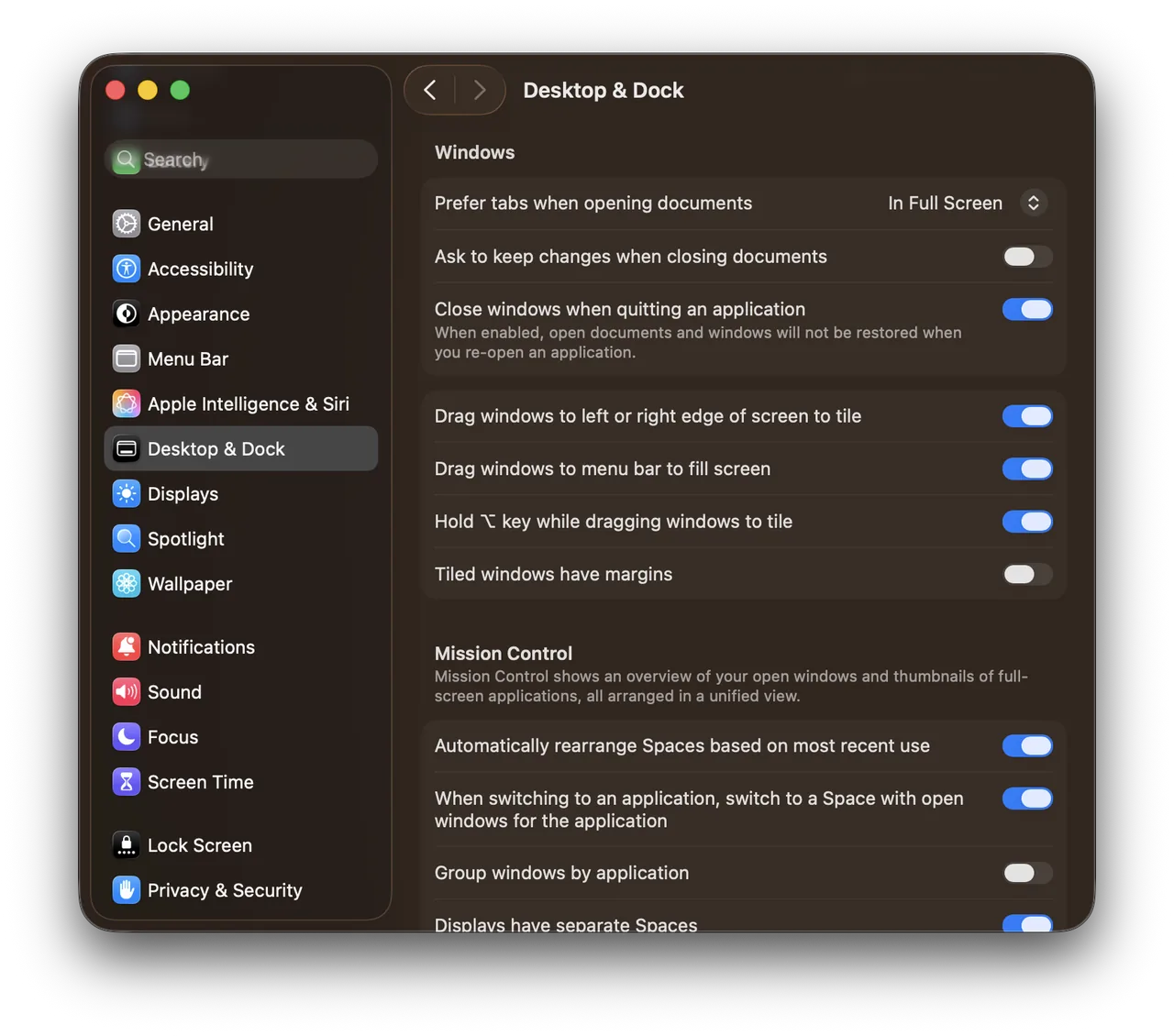The height and width of the screenshot is (1036, 1174).
Task: Disable Close windows when quitting an application
Action: (x=1027, y=309)
